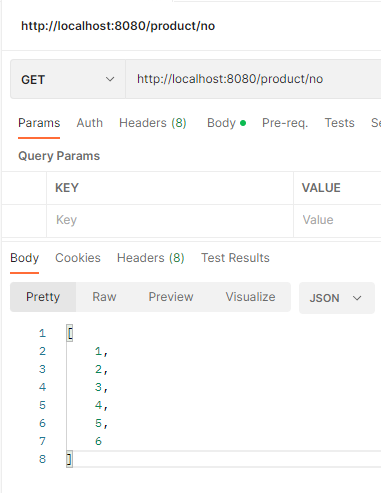Click the value 6 in response line 7
This screenshot has height=493, width=381.
[98, 441]
